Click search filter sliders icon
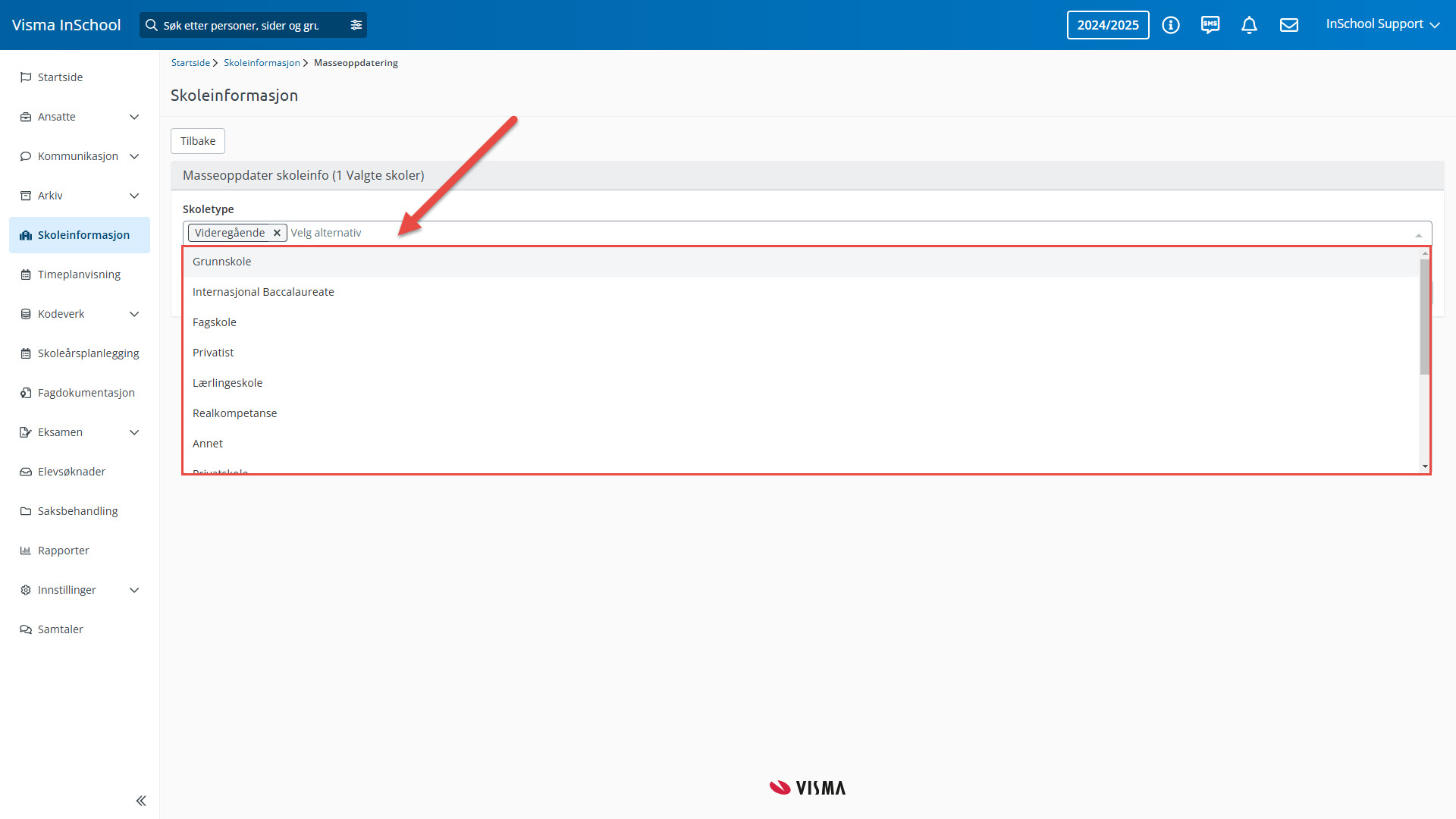1456x819 pixels. click(x=356, y=25)
